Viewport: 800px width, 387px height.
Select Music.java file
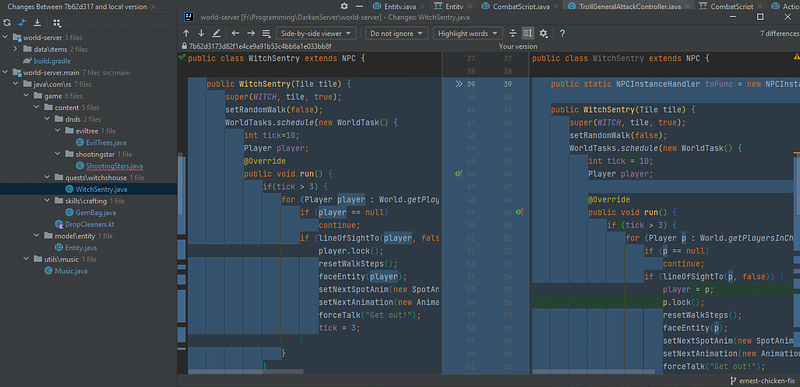click(71, 271)
